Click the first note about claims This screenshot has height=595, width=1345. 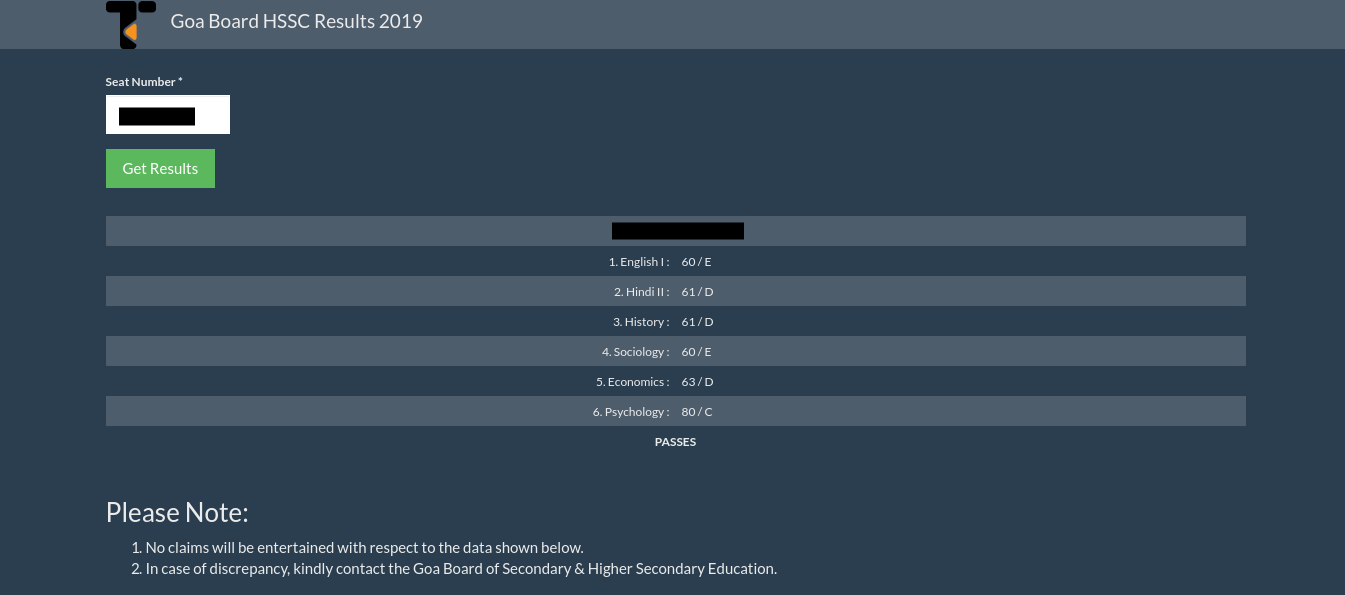tap(364, 547)
